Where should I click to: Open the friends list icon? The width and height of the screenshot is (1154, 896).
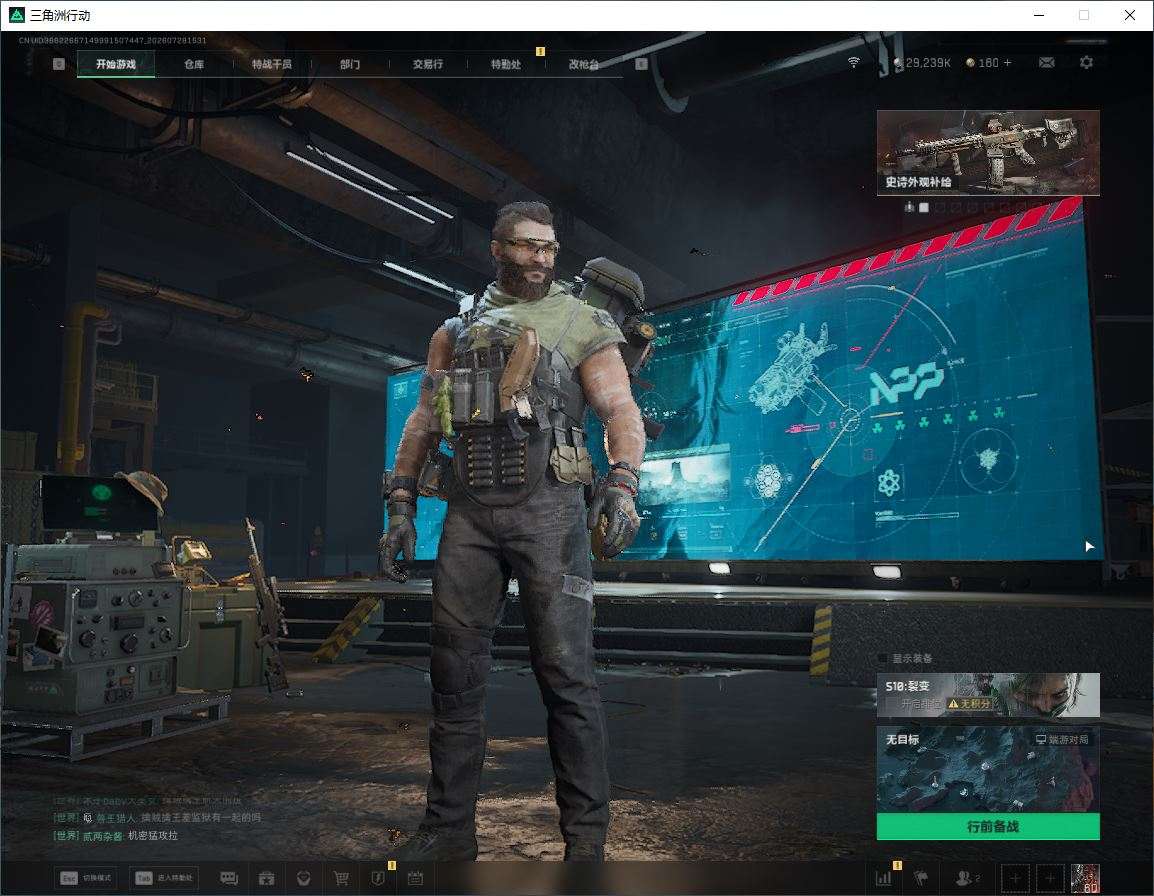point(966,878)
